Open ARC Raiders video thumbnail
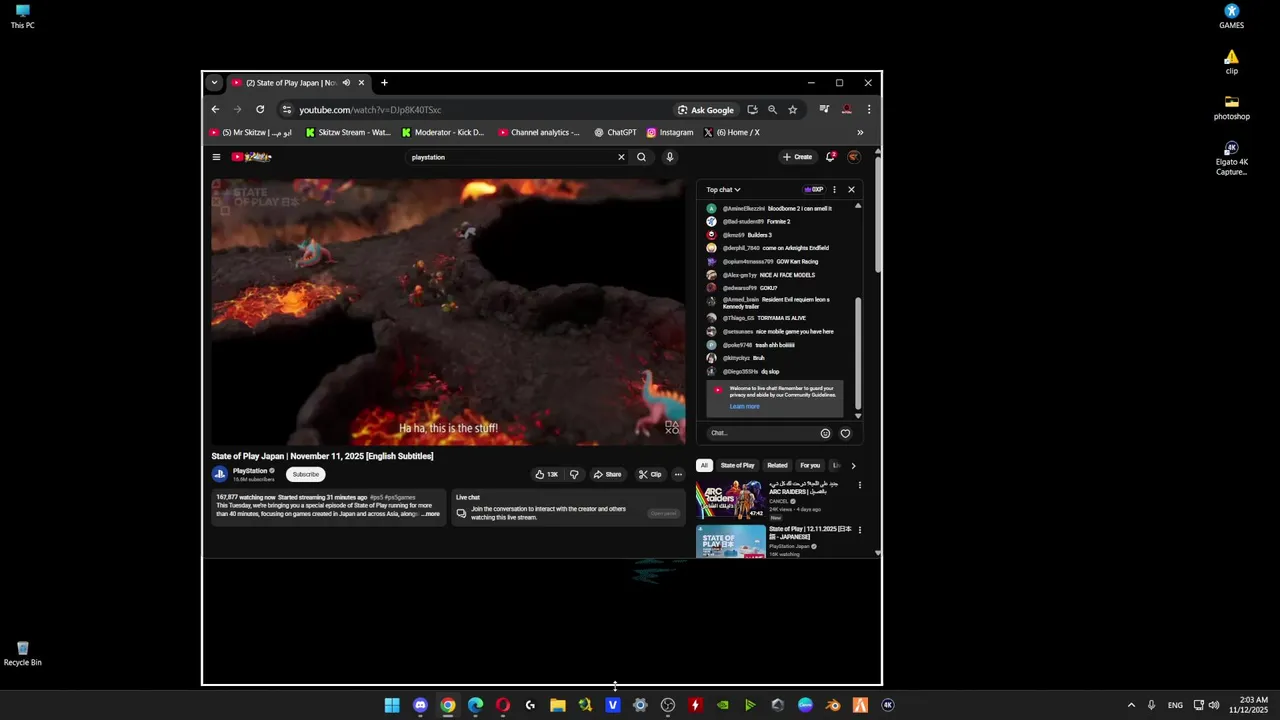Image resolution: width=1280 pixels, height=720 pixels. click(x=731, y=499)
